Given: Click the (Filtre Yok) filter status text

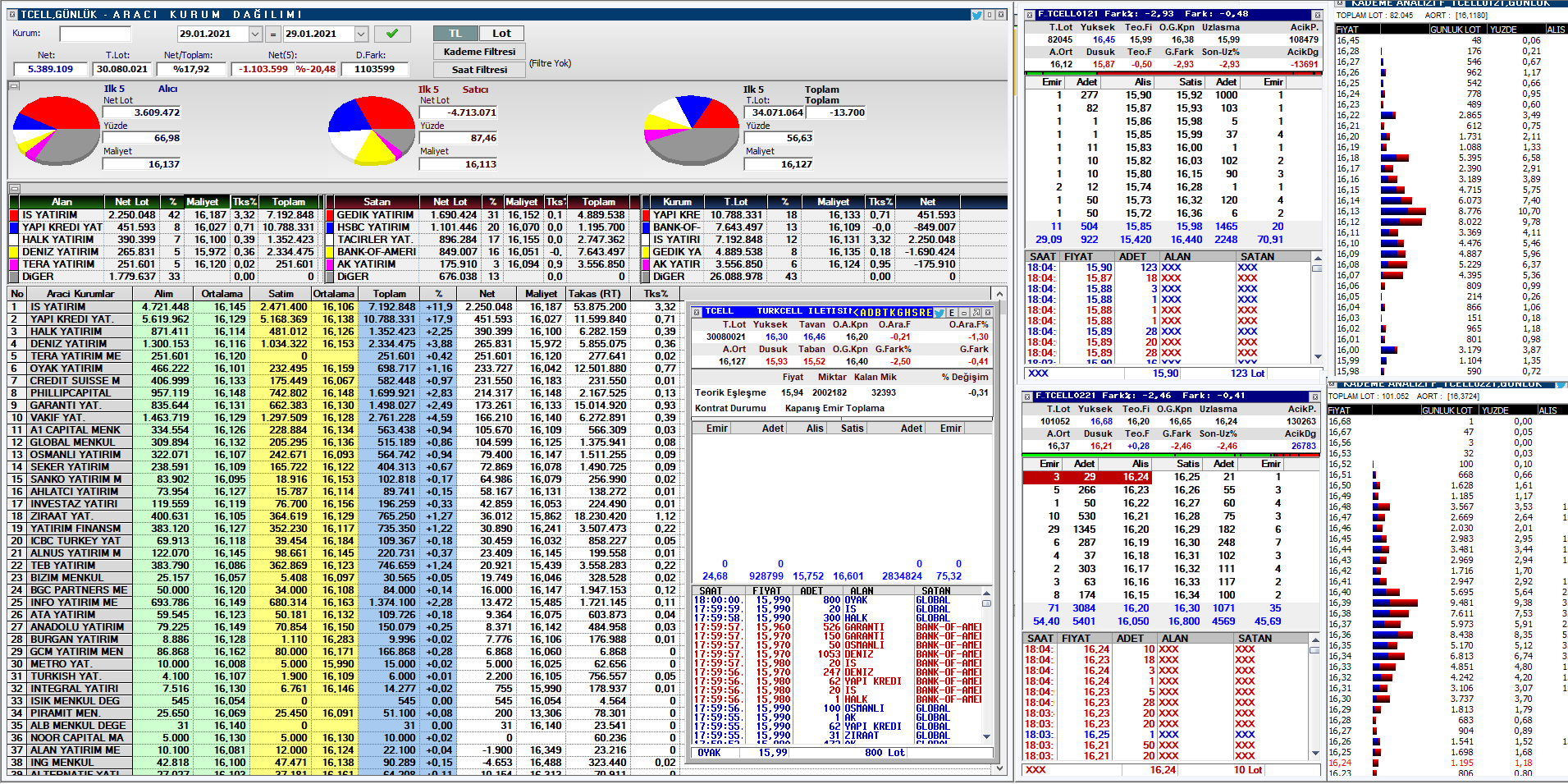Looking at the screenshot, I should [x=550, y=63].
